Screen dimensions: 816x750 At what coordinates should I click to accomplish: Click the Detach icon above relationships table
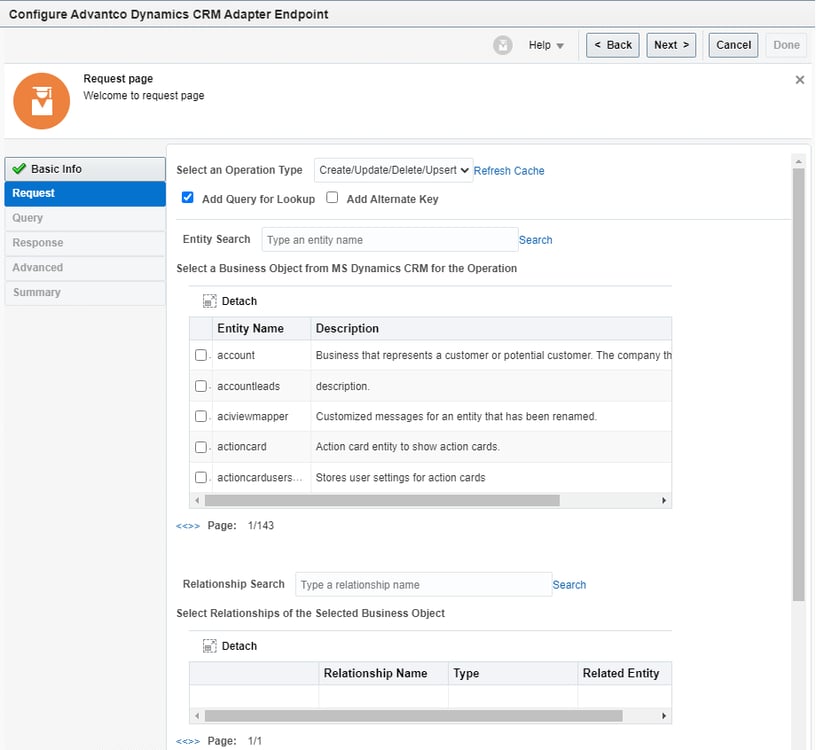[x=210, y=645]
